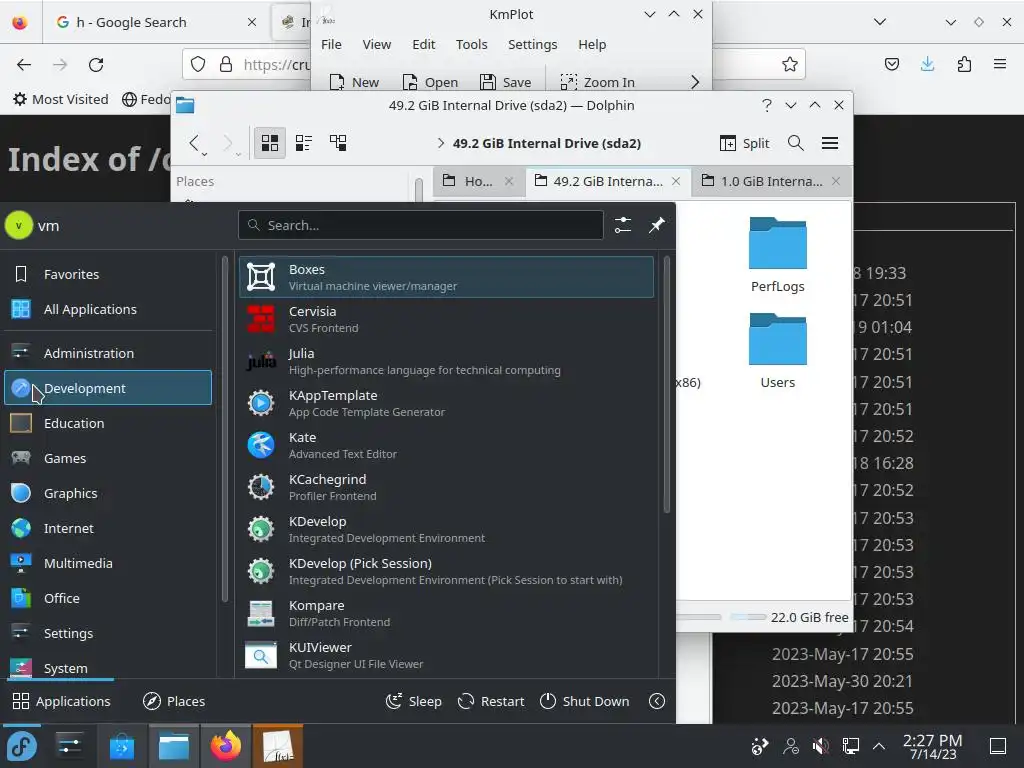Start Julia technical computing language
Screen dimensions: 1024x768
point(446,361)
